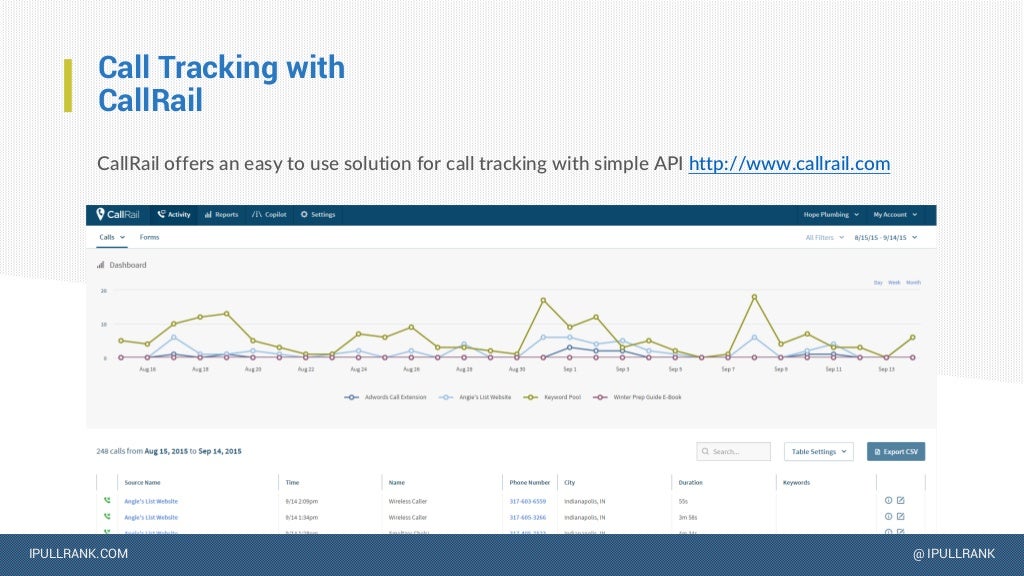Open Angie's List Website link for 9/14 2:09pm call
This screenshot has height=576, width=1024.
tap(151, 502)
